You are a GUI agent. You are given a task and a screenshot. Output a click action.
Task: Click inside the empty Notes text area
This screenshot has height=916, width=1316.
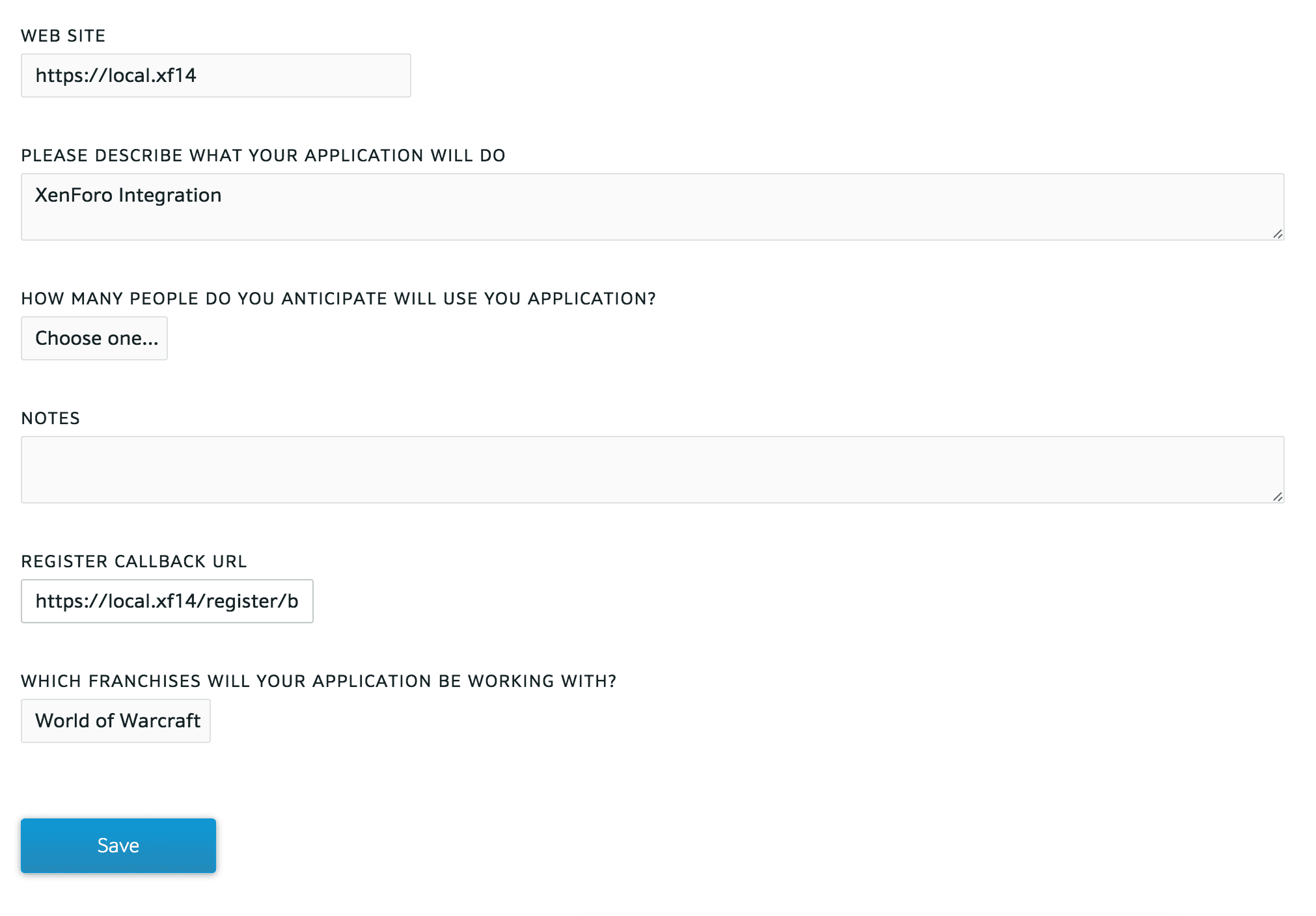652,470
